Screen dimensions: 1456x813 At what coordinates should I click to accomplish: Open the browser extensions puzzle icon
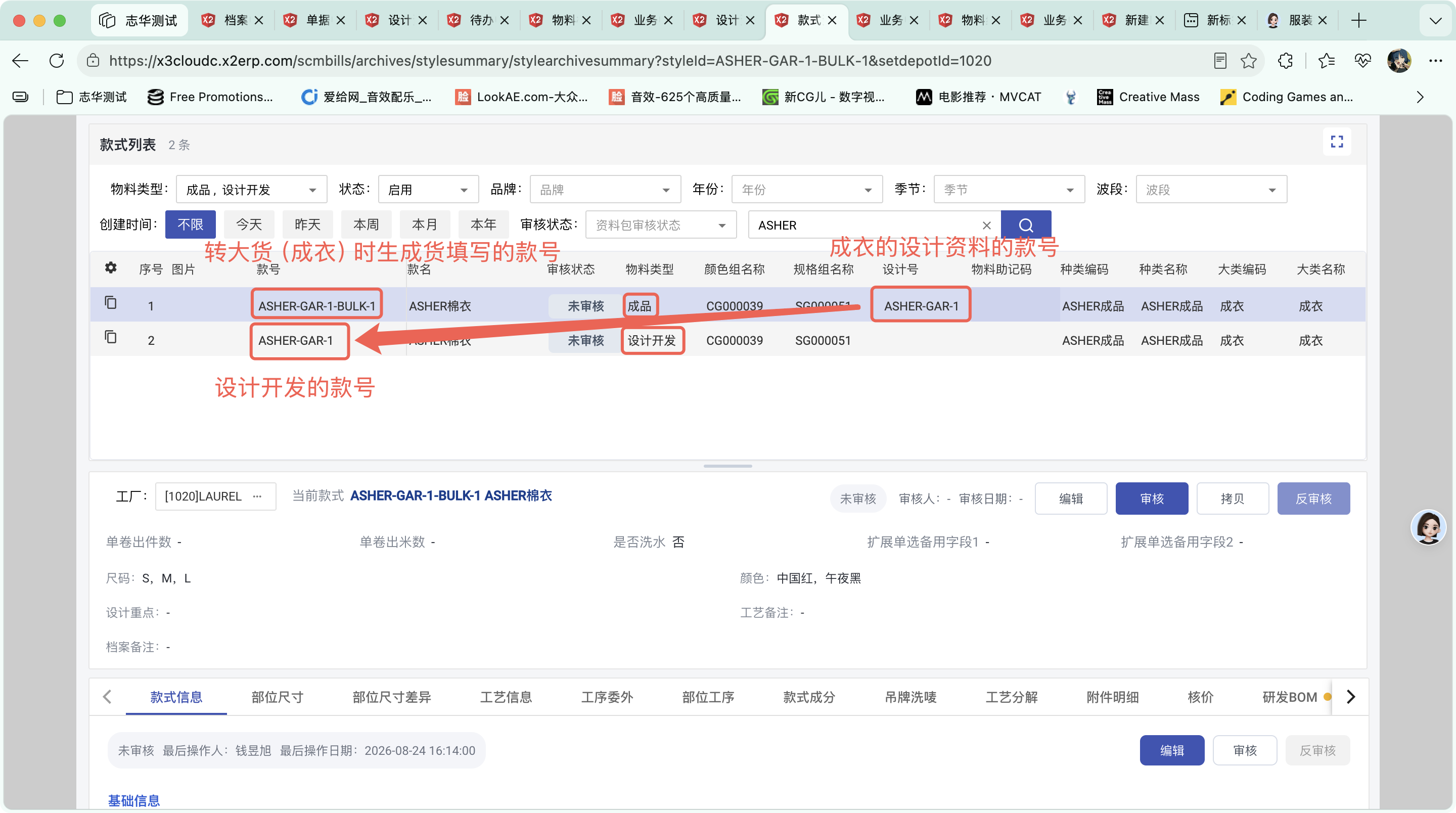pos(1285,61)
